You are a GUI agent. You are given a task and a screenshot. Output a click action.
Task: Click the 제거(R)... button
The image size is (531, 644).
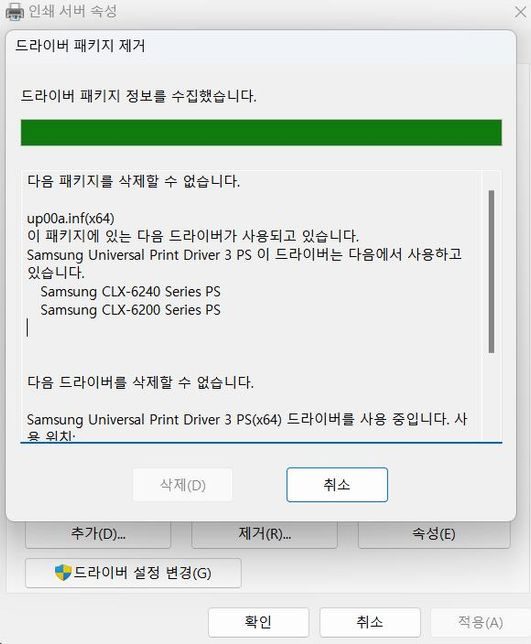(264, 534)
